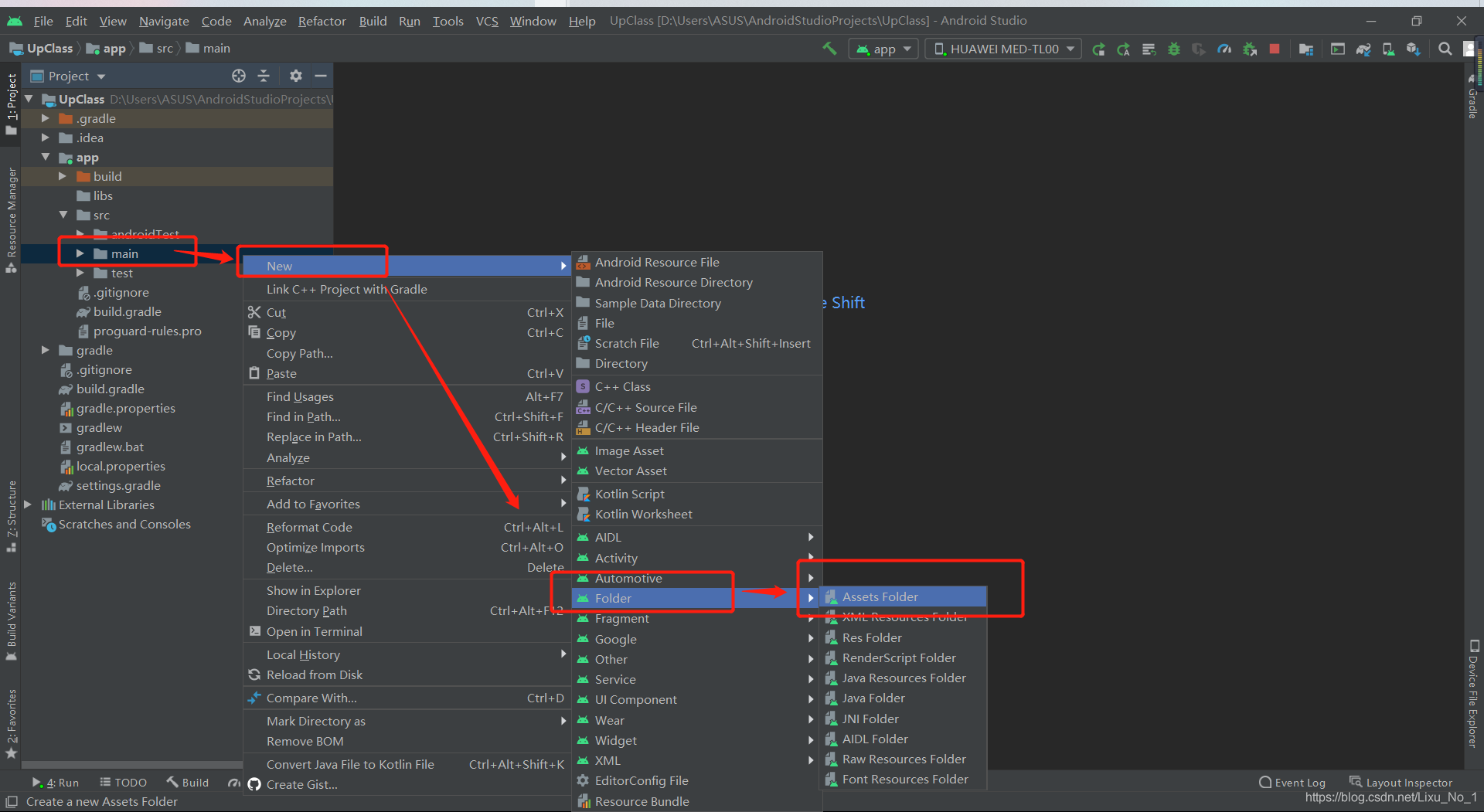The height and width of the screenshot is (812, 1484).
Task: Open the VCS menu
Action: coord(487,21)
